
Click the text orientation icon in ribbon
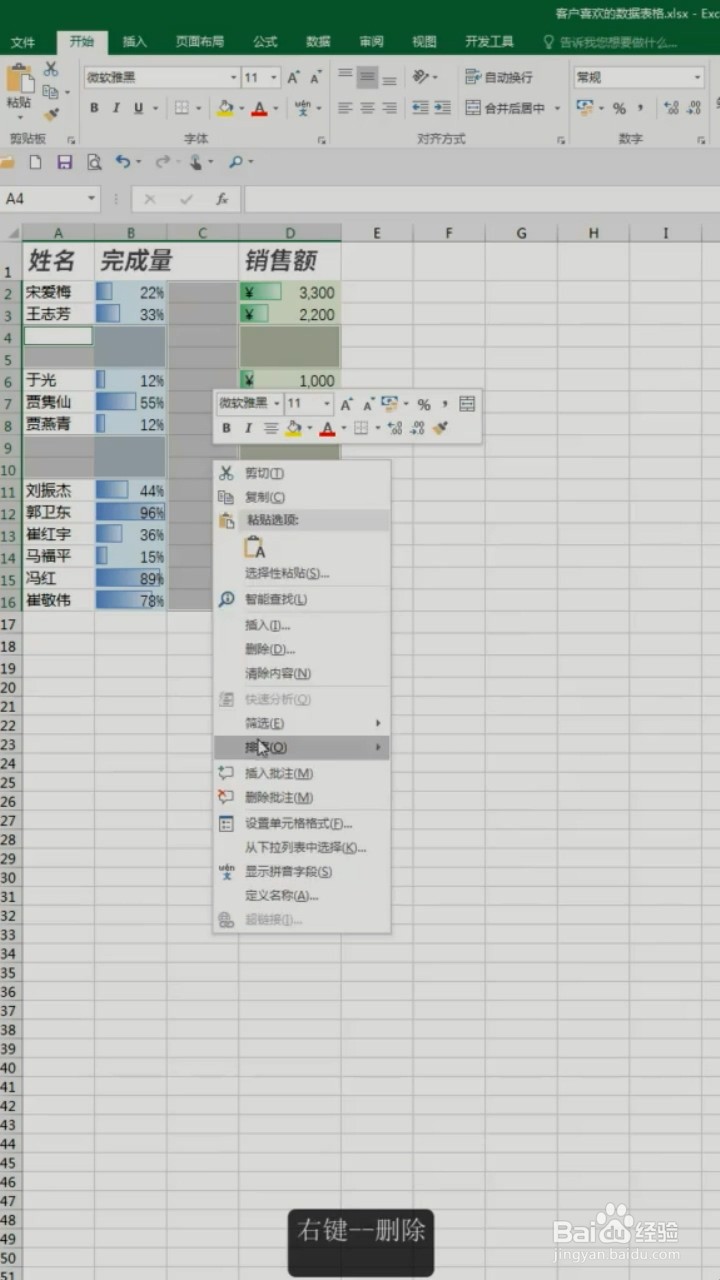click(422, 77)
